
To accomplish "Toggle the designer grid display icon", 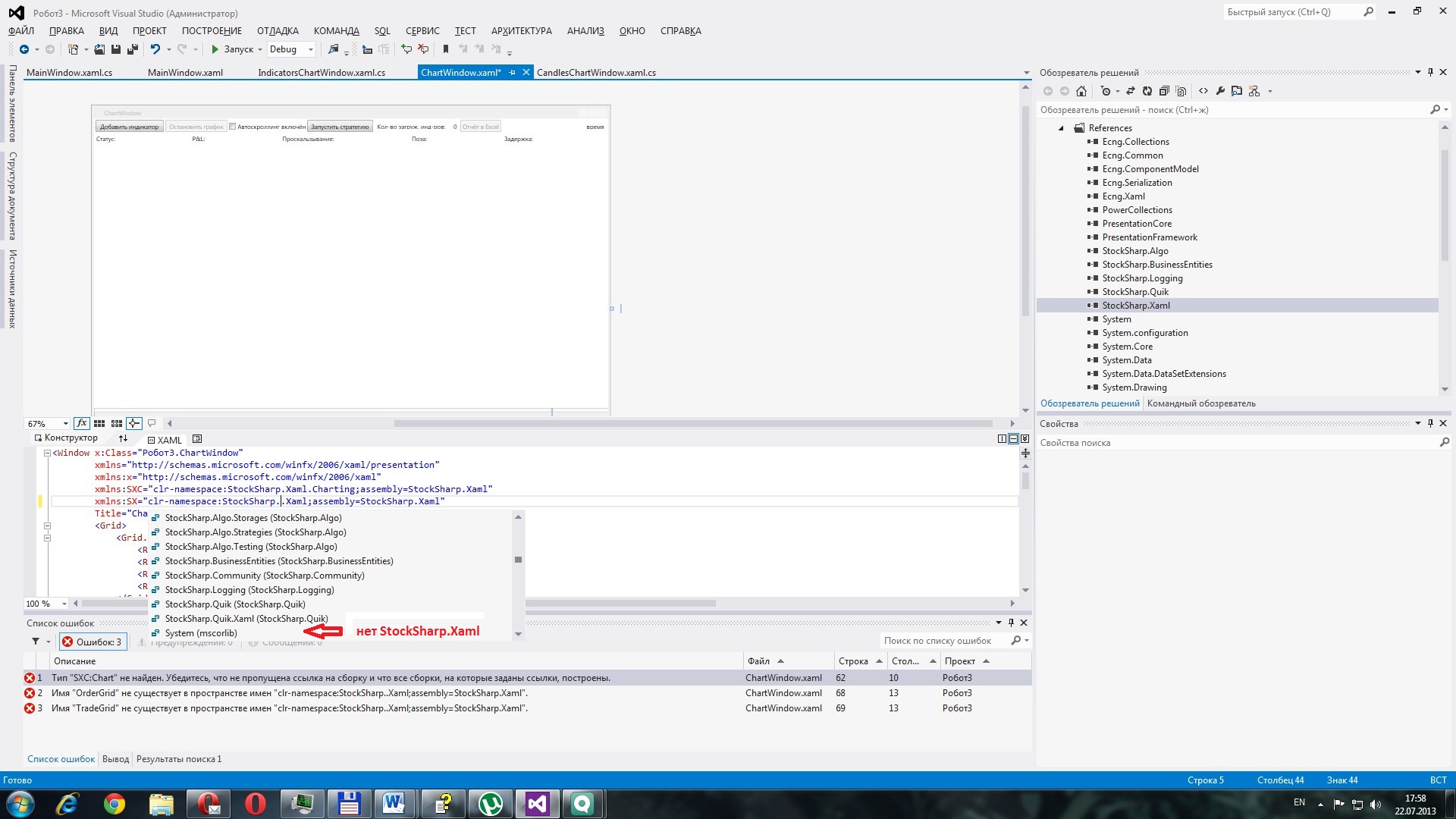I will [99, 423].
